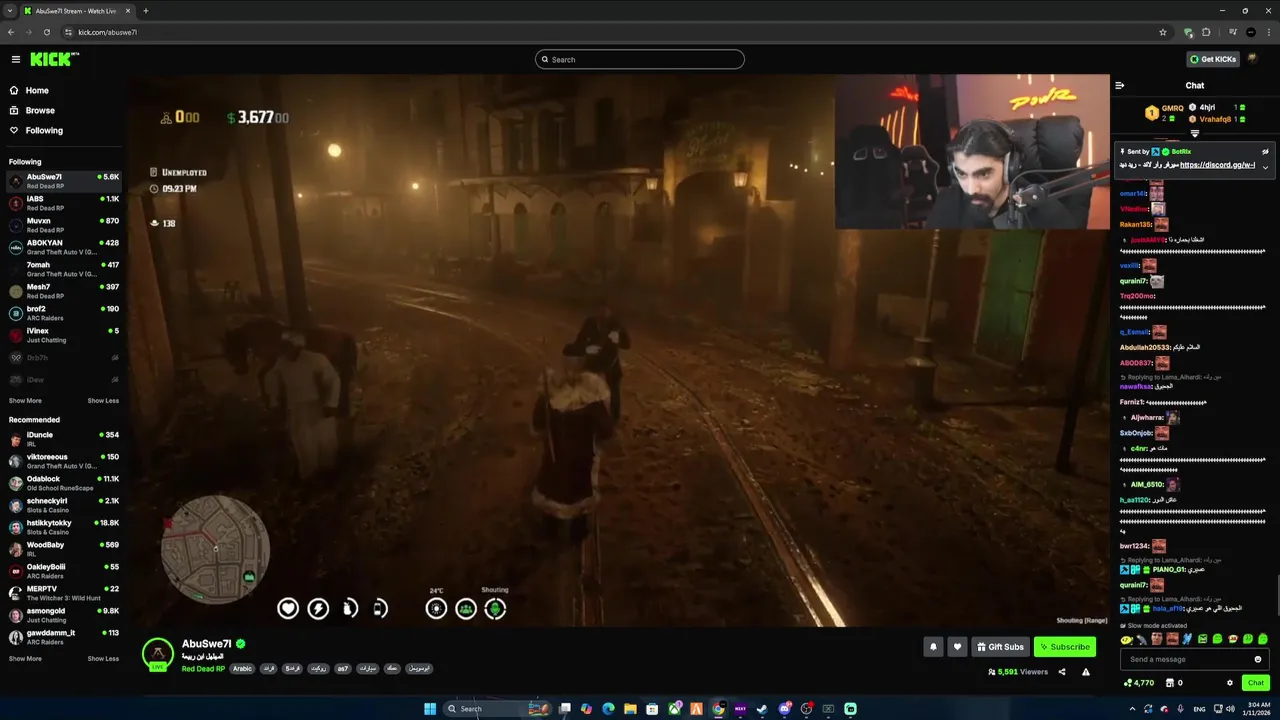Open ABOKYAN channel in sidebar
The image size is (1280, 720).
click(64, 247)
